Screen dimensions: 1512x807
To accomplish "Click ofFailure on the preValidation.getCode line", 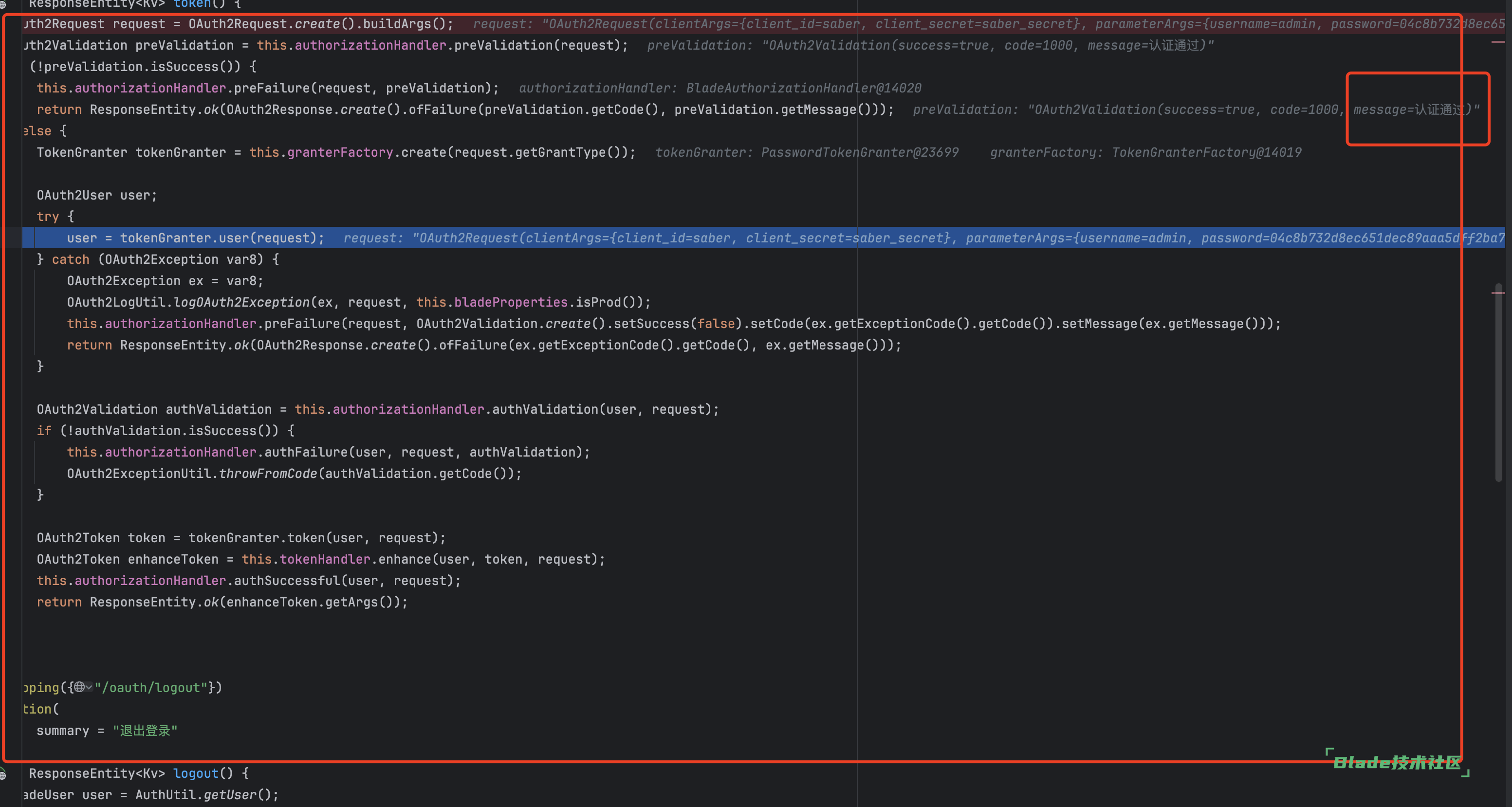I will coord(443,110).
